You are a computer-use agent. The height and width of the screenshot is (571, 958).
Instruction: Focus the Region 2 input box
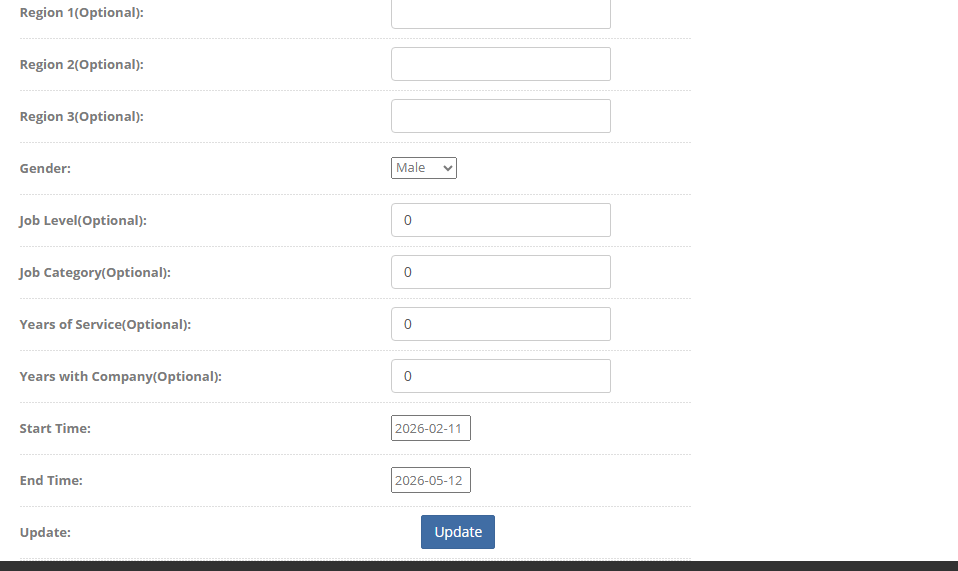(x=500, y=64)
